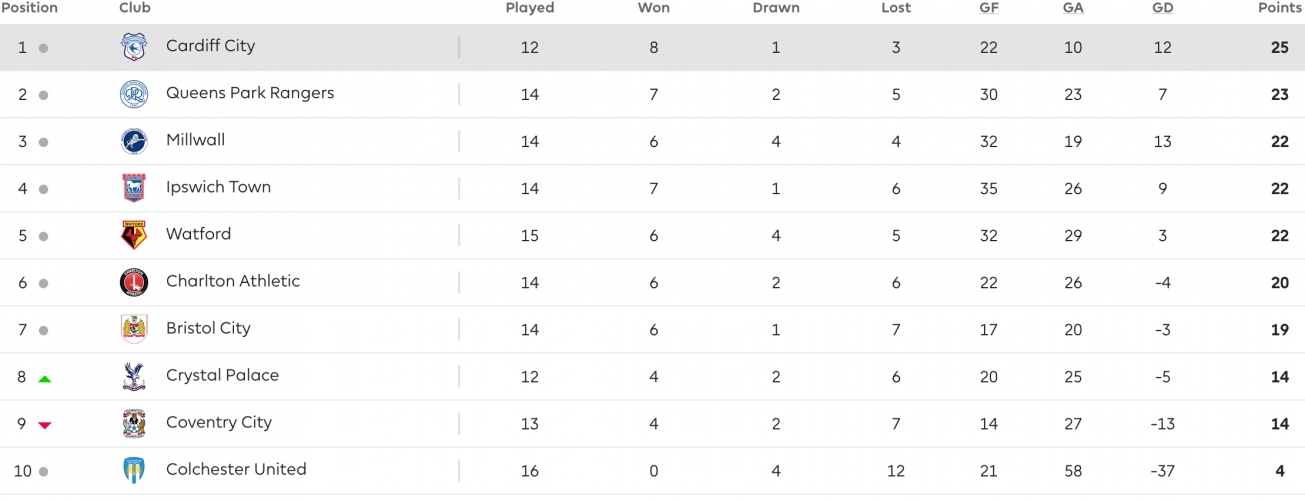1305x500 pixels.
Task: Select the Millwall table row name
Action: [195, 140]
